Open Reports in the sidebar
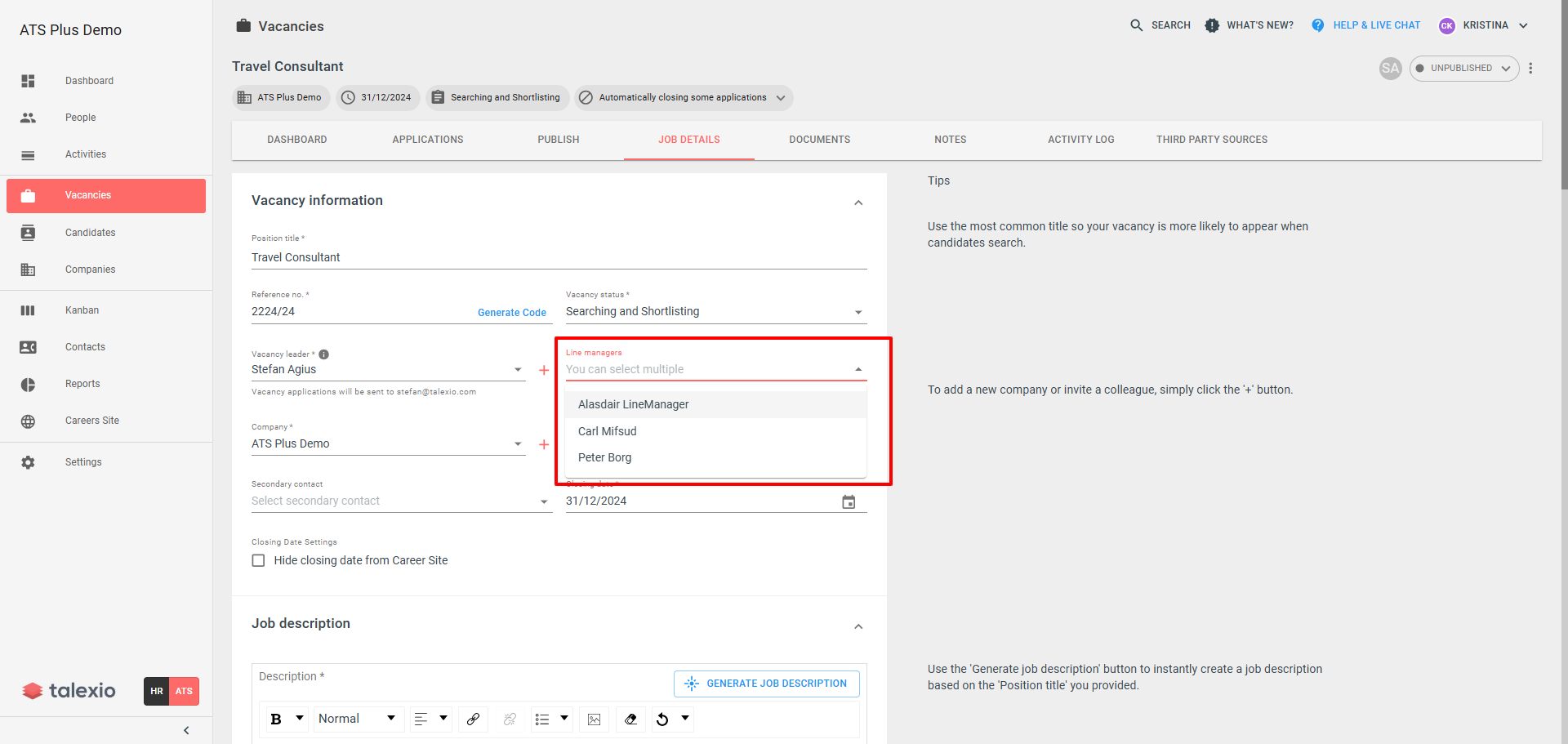The image size is (1568, 744). (106, 384)
